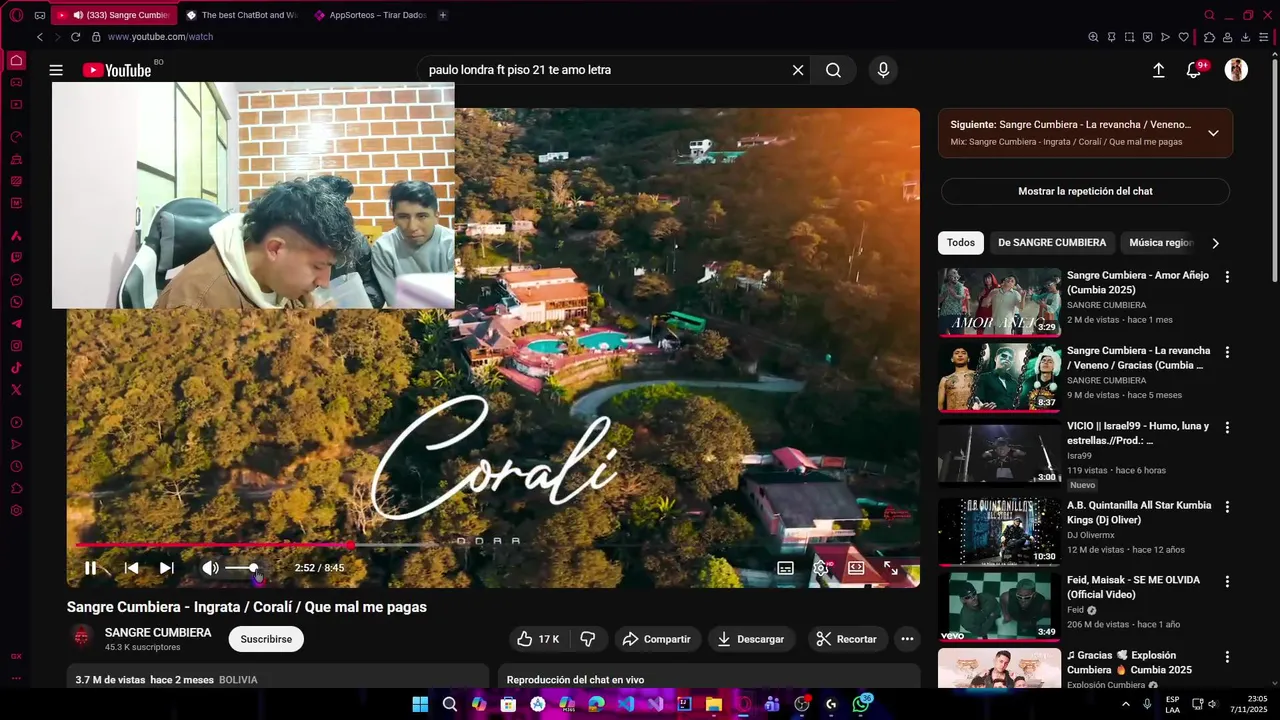Open TikTok in Opera sidebar

[x=16, y=368]
